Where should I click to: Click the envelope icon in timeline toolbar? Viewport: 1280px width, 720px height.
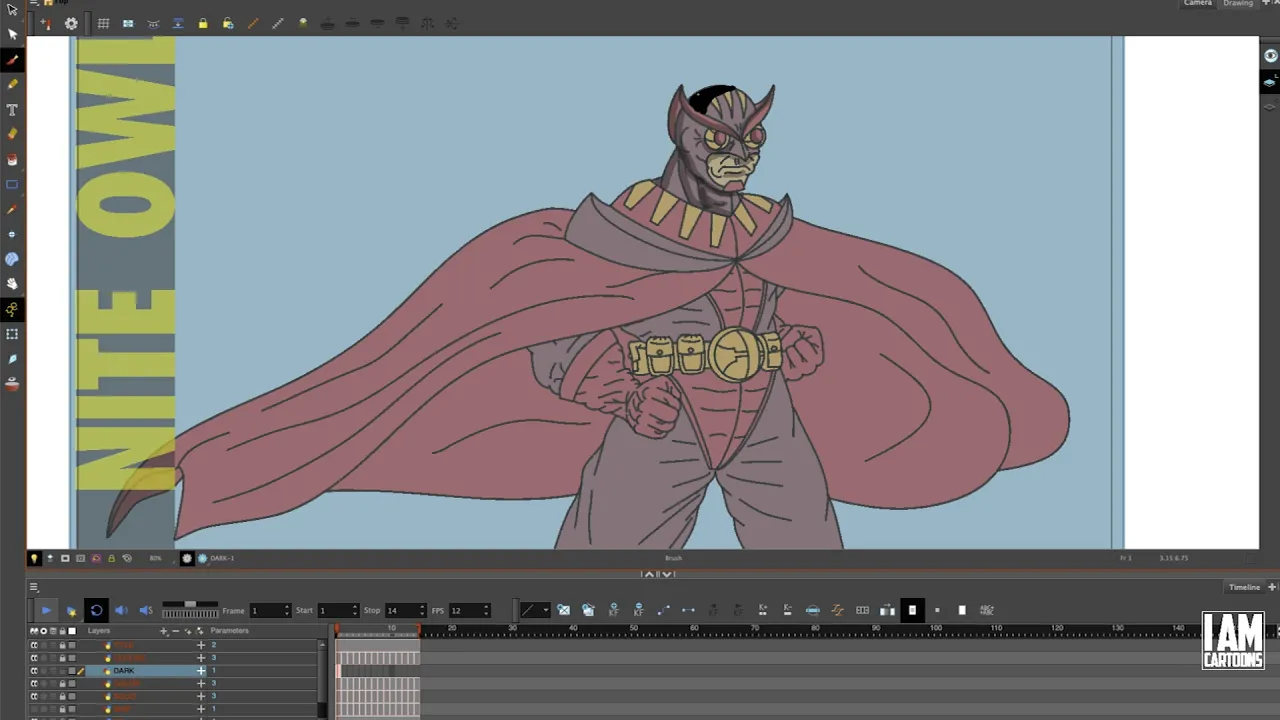click(563, 610)
